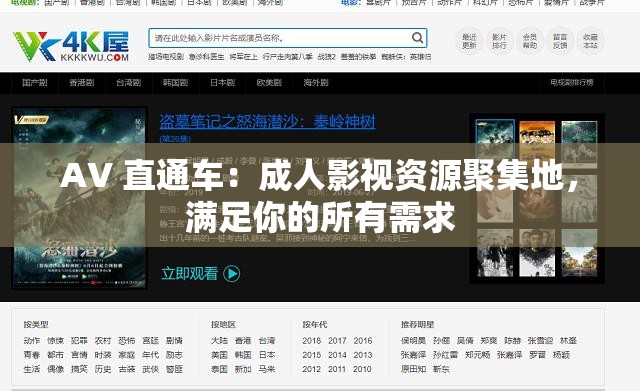This screenshot has height=391, width=640.
Task: Select the highlighted first poster thumbnail in grid
Action: pyautogui.click(x=495, y=145)
